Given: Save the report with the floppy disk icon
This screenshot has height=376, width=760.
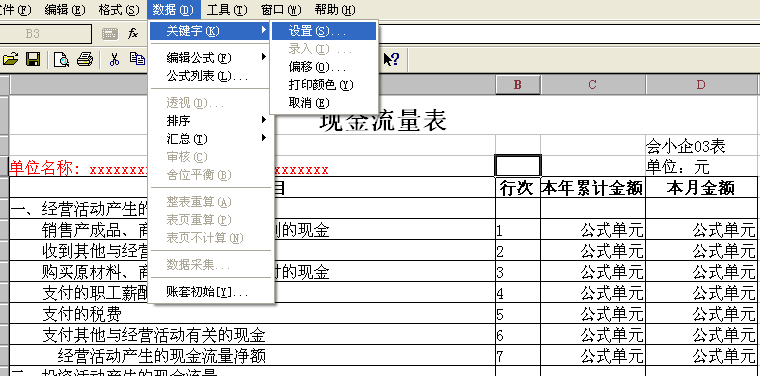Looking at the screenshot, I should (x=33, y=59).
